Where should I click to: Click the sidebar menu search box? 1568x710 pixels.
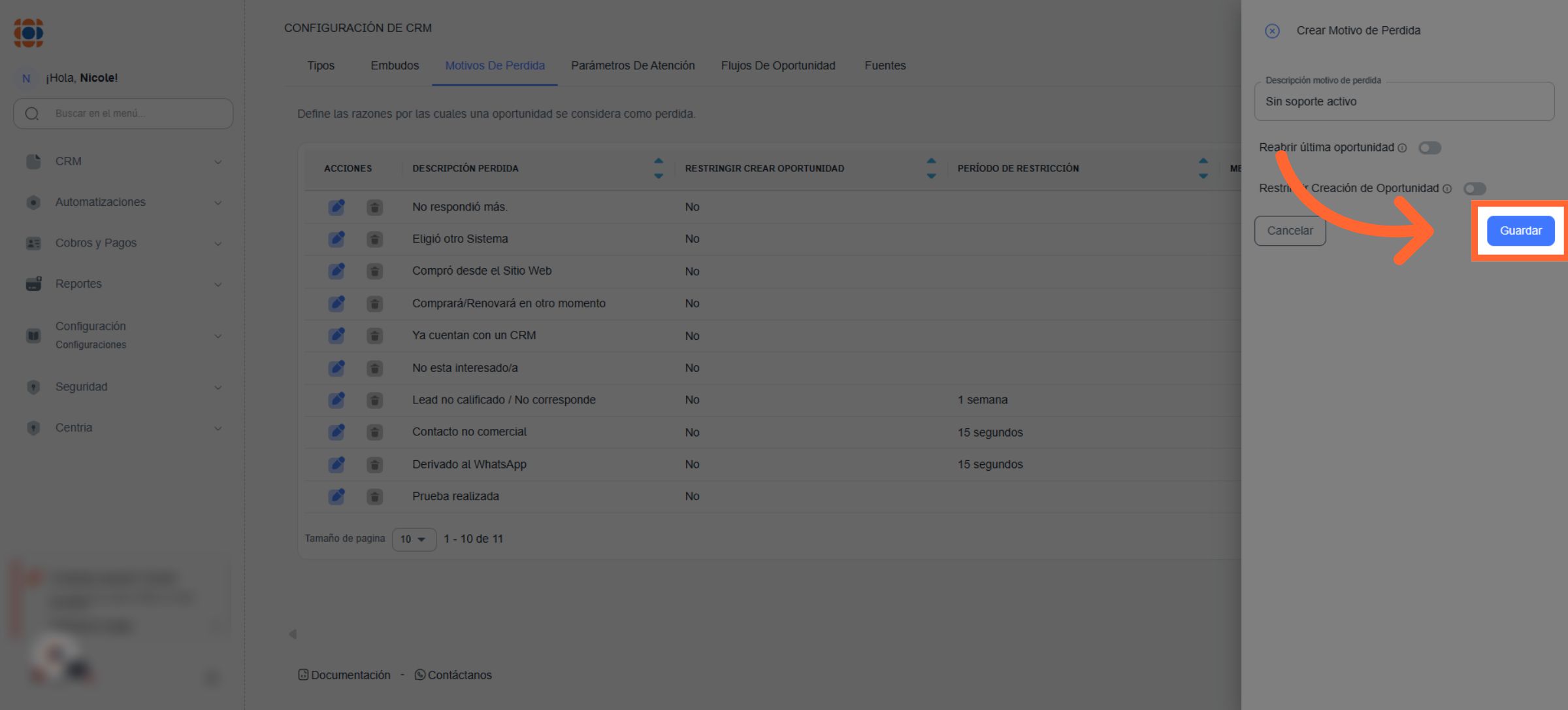[x=131, y=114]
